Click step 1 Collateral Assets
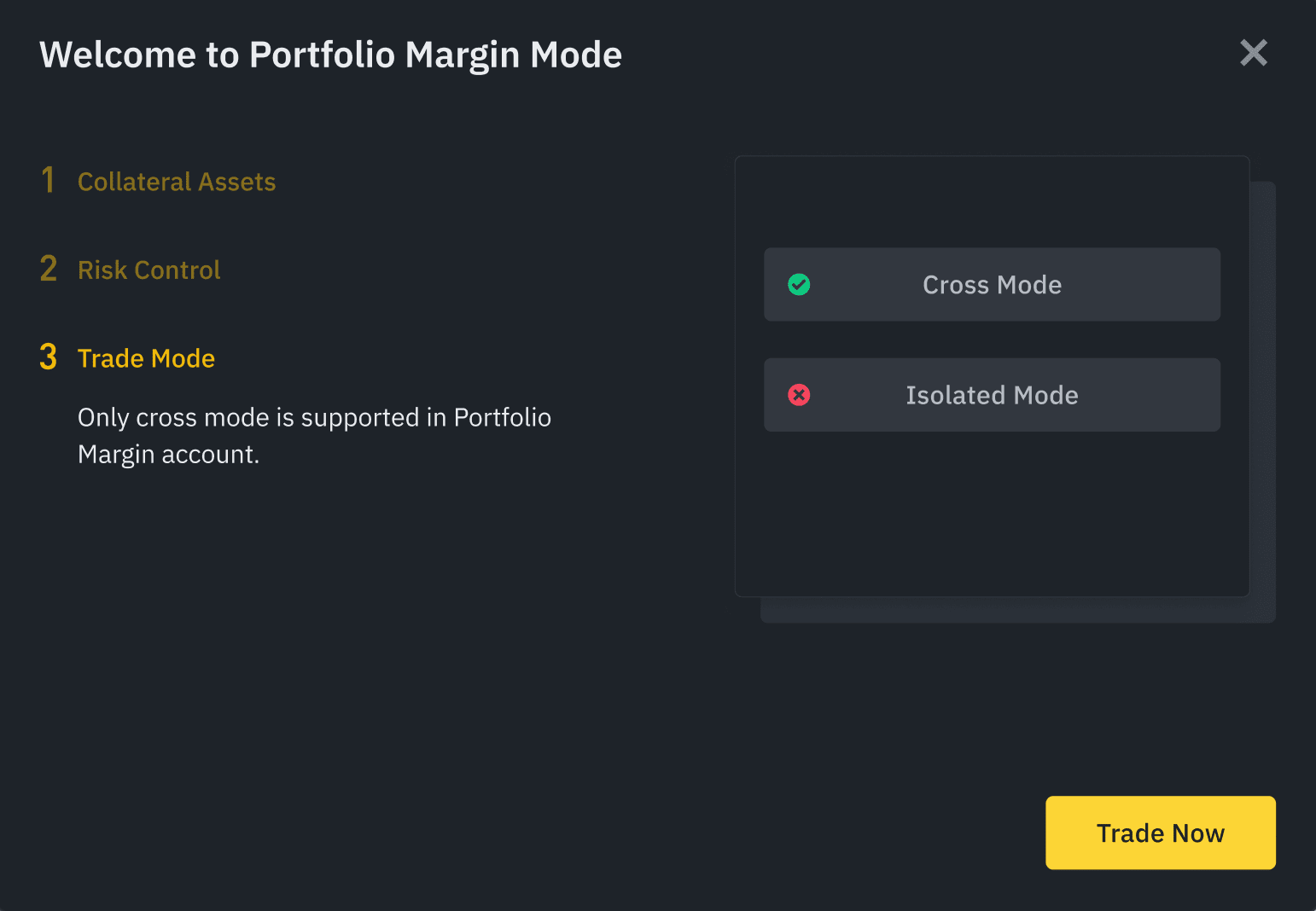 coord(177,181)
